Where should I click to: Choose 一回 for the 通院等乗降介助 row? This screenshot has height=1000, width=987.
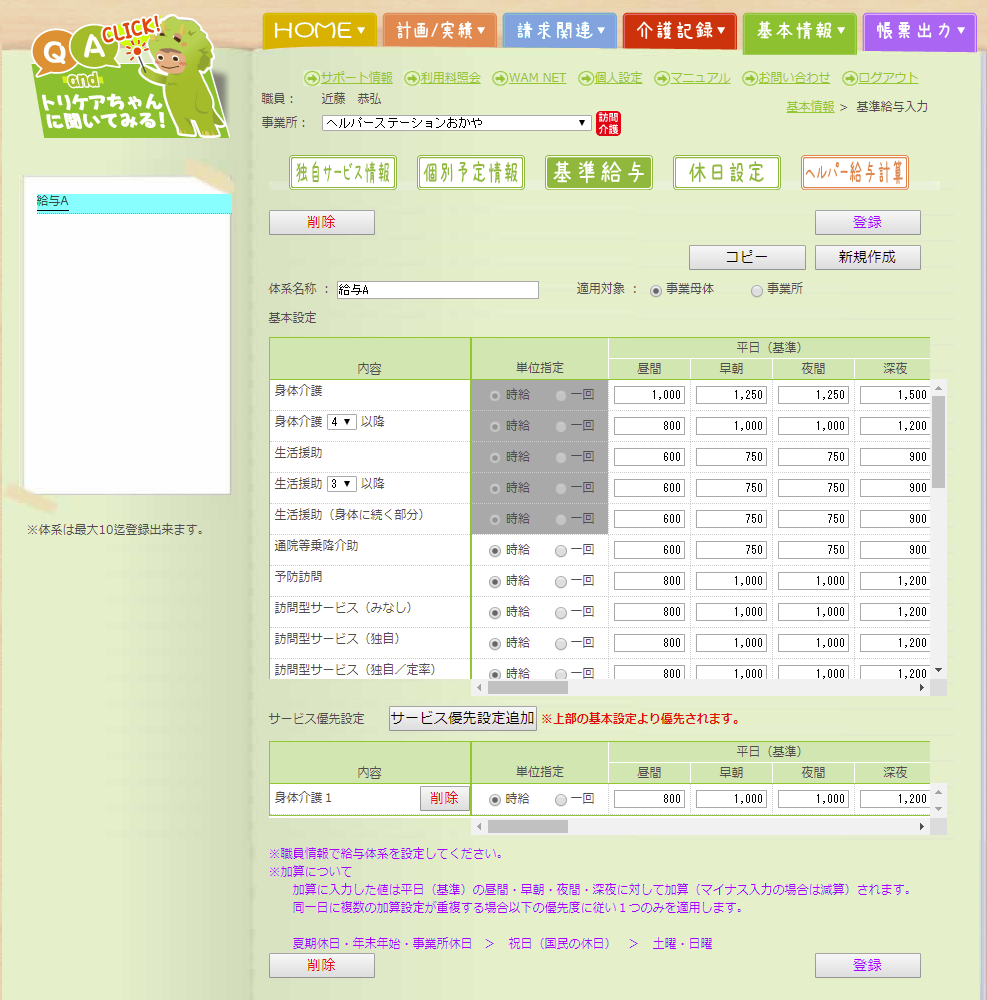561,550
